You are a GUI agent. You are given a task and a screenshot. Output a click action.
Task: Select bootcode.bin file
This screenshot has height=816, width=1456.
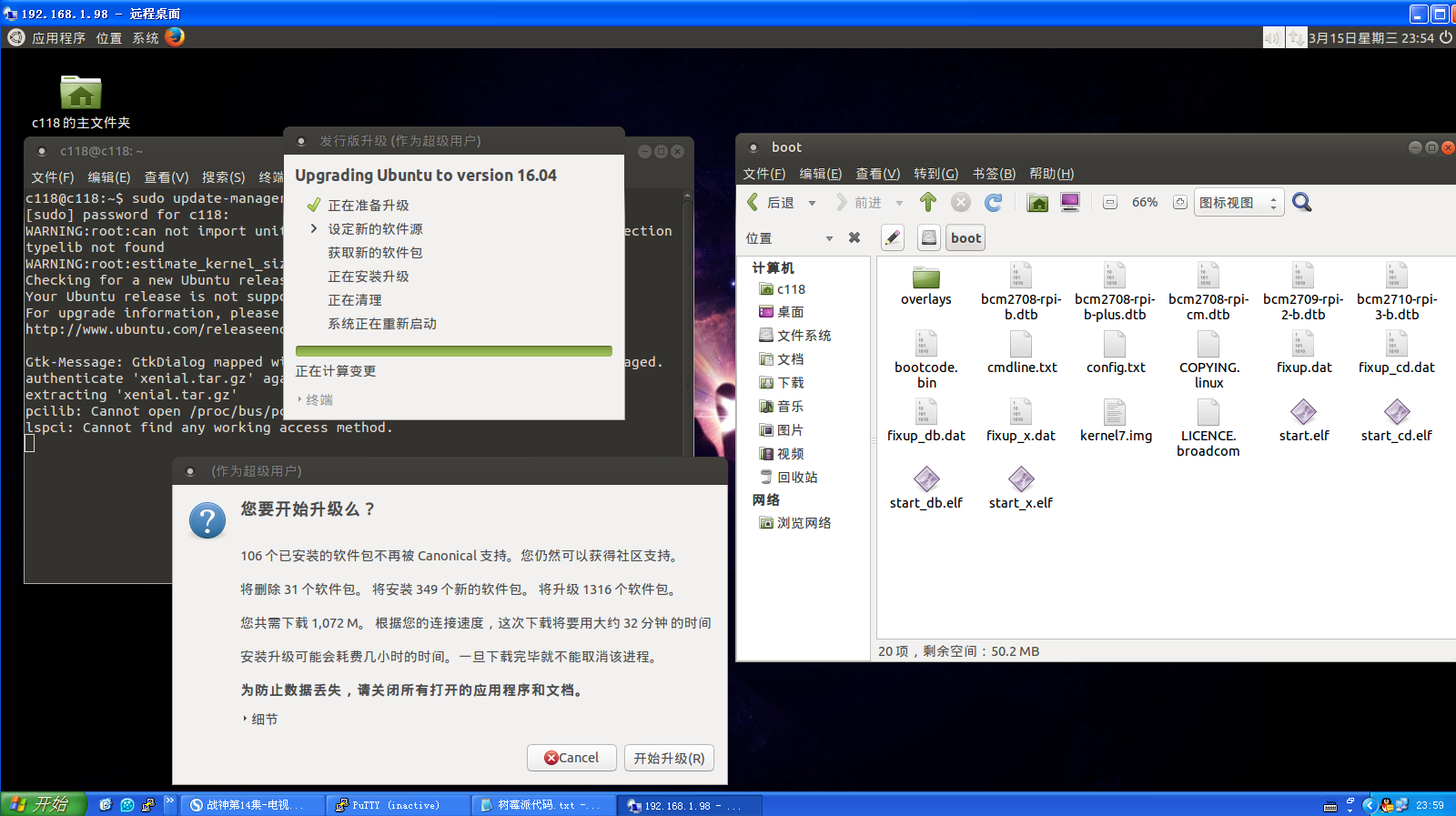[x=926, y=360]
